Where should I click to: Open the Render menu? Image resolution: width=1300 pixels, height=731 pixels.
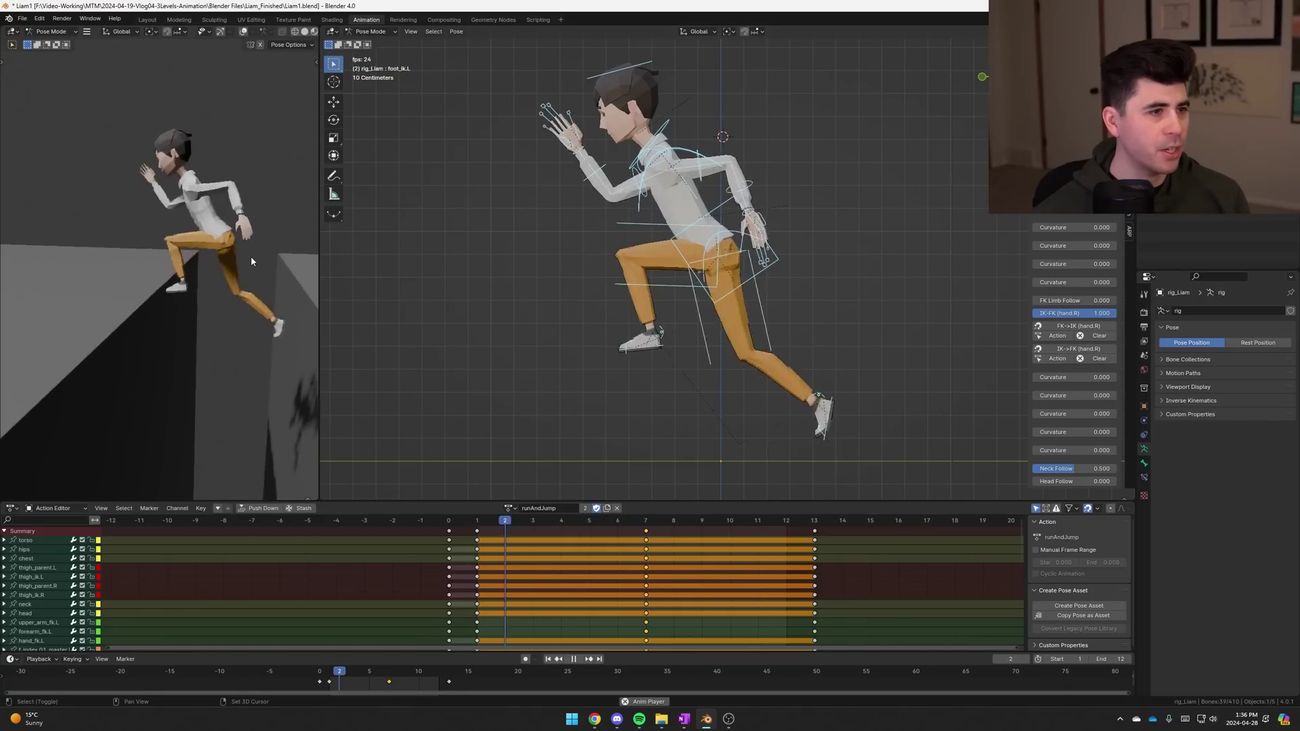point(62,19)
